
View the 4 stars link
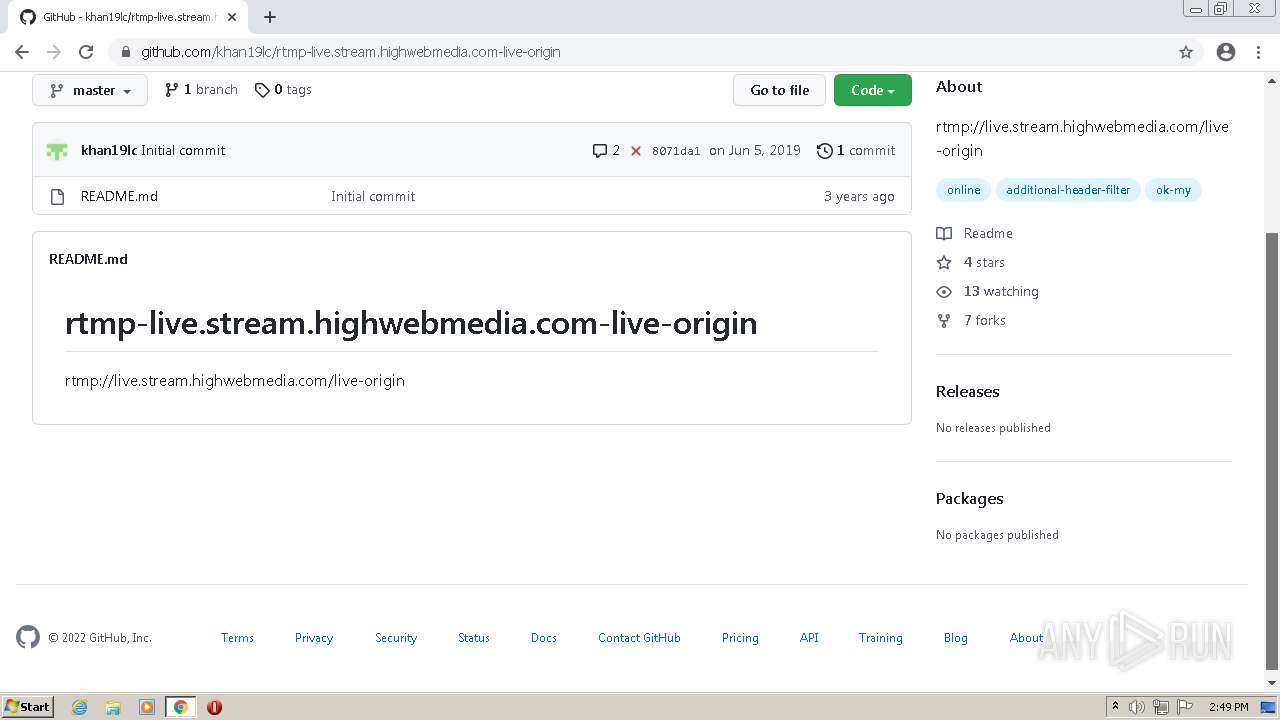click(x=971, y=262)
